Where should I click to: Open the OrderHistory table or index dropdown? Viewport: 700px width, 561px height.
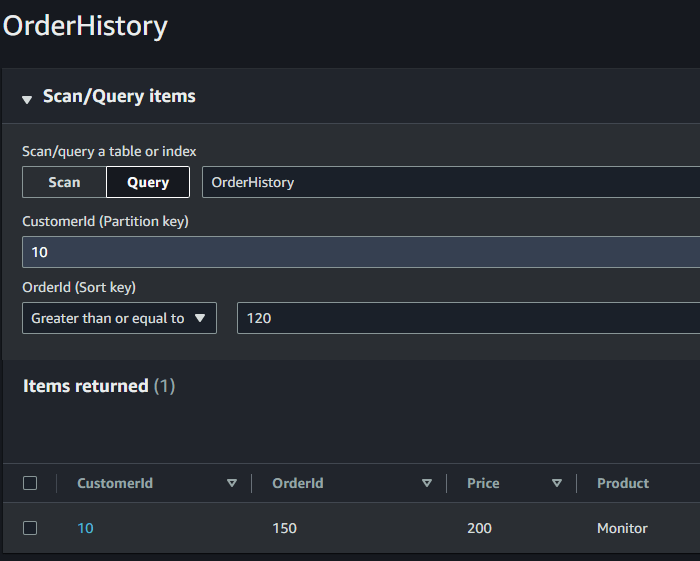click(x=450, y=182)
